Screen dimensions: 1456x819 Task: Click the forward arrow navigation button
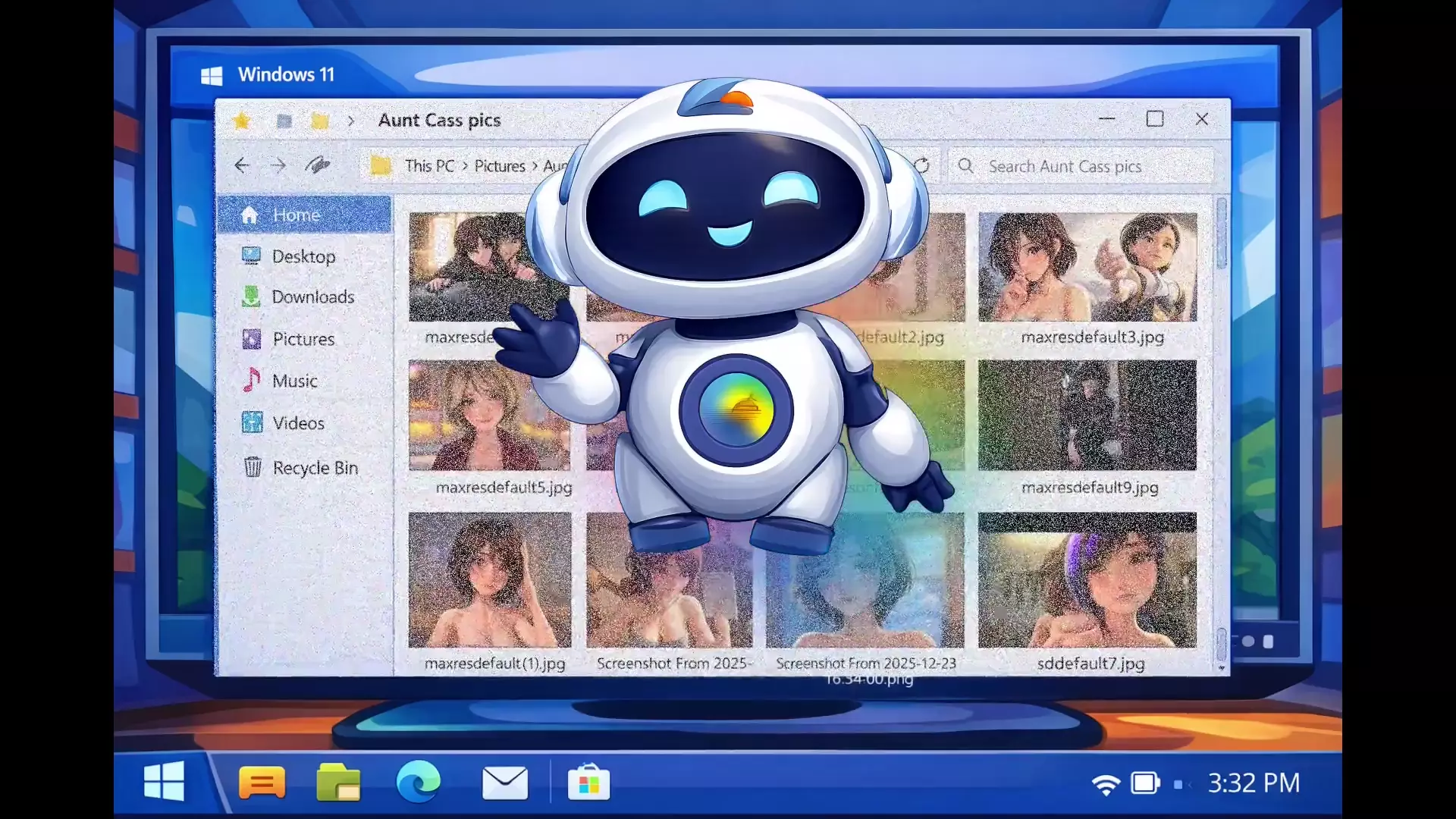(278, 165)
